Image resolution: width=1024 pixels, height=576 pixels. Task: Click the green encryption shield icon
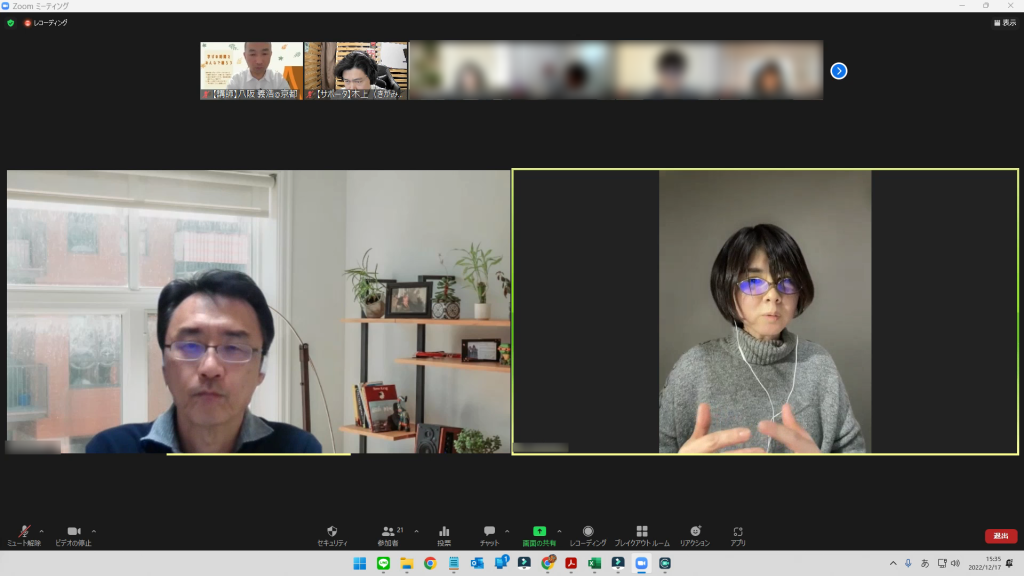tap(10, 22)
